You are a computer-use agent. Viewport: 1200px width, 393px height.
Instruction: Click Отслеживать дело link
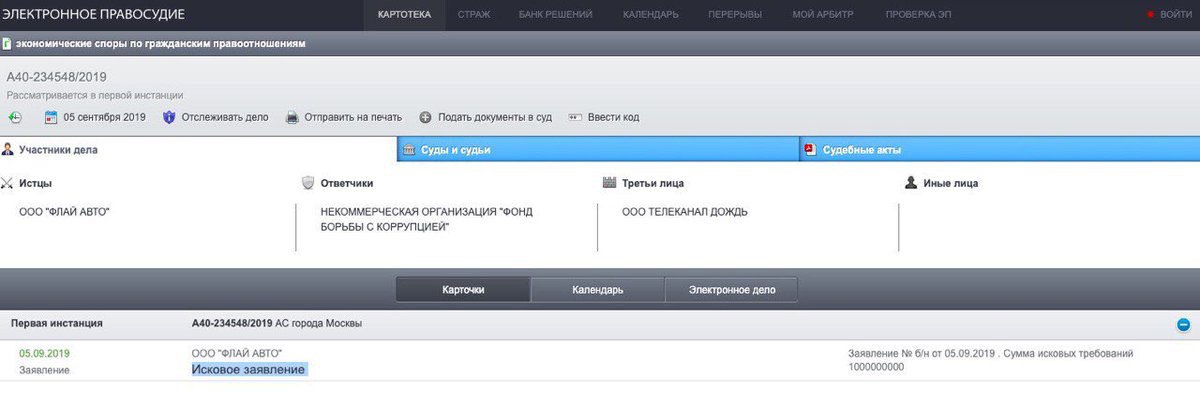(x=225, y=117)
